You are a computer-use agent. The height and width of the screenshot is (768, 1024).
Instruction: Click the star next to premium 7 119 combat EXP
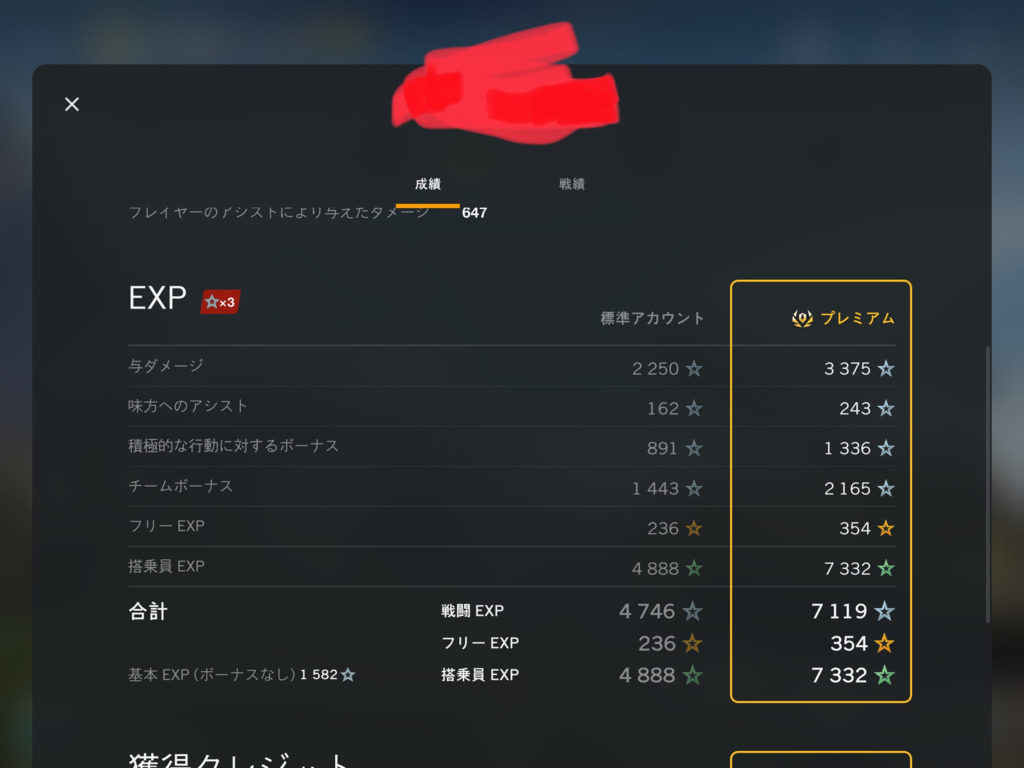(884, 611)
